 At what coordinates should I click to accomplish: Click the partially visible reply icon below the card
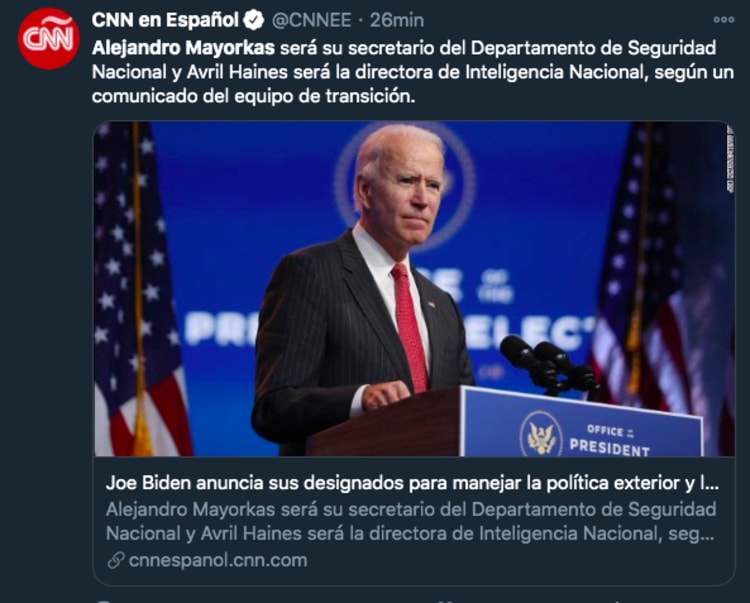tap(103, 601)
